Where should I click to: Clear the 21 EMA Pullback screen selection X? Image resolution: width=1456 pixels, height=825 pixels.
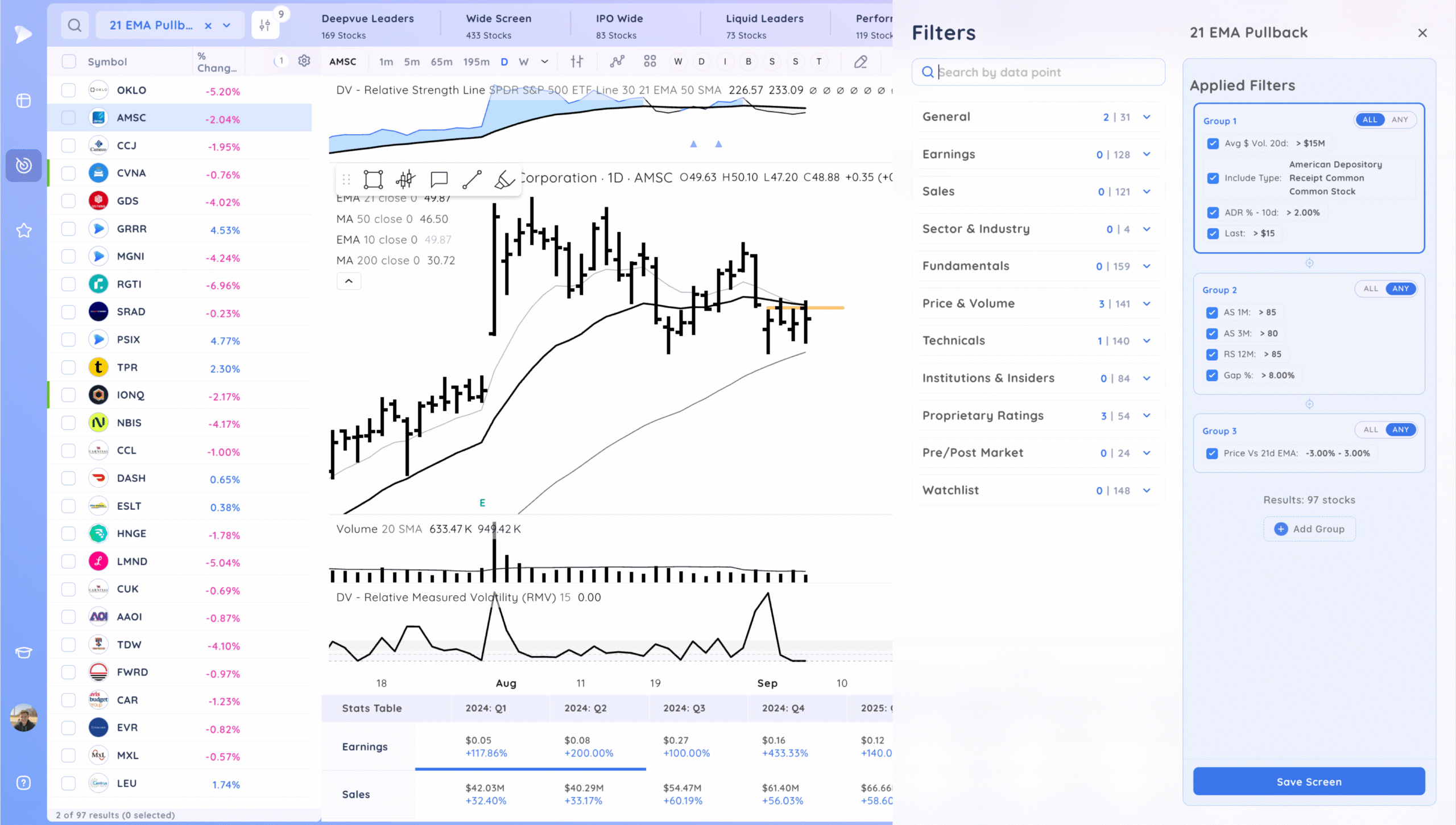pyautogui.click(x=208, y=26)
